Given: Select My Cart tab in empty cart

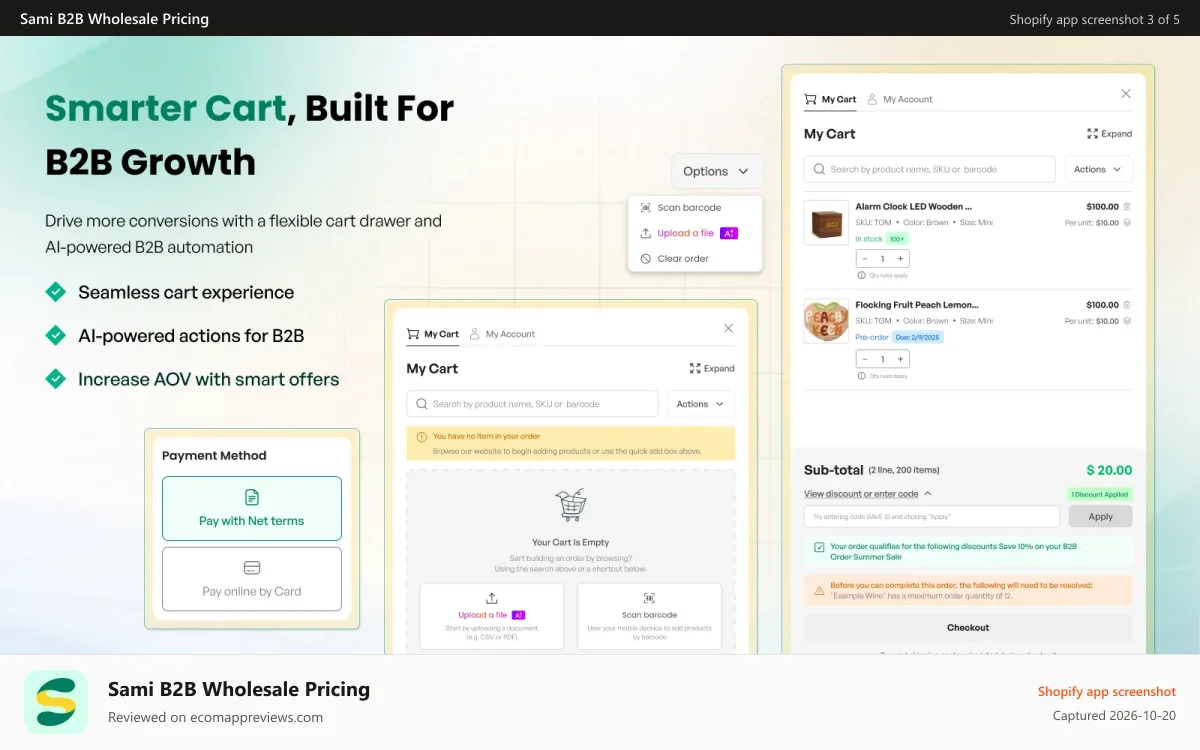Looking at the screenshot, I should pyautogui.click(x=433, y=334).
